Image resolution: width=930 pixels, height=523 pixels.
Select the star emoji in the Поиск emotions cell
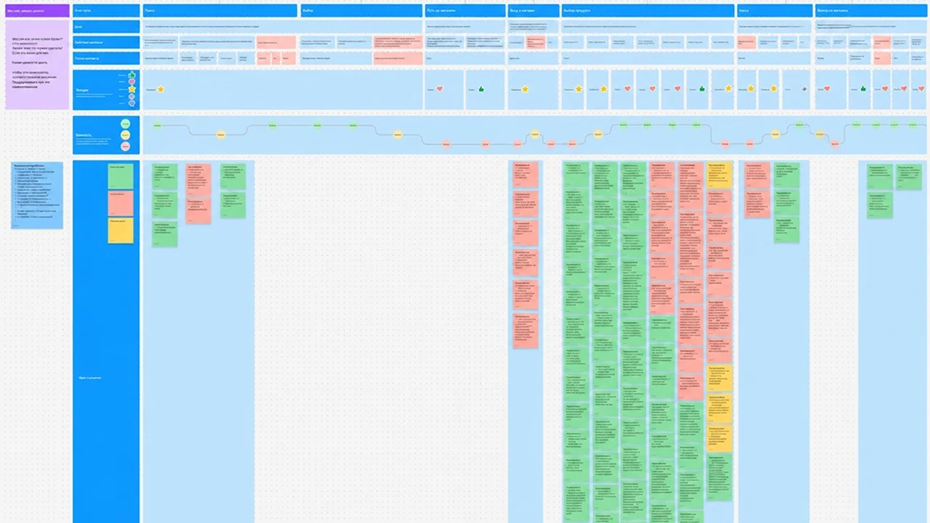tap(160, 90)
